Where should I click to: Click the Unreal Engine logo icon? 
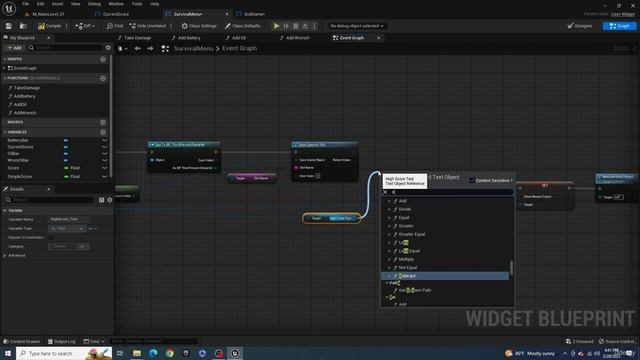tap(9, 8)
